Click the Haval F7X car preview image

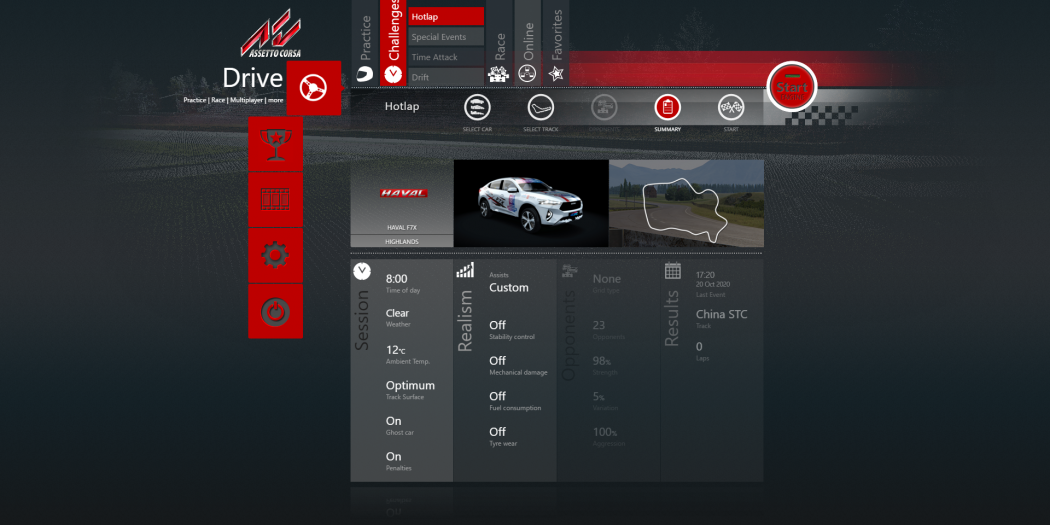point(531,204)
